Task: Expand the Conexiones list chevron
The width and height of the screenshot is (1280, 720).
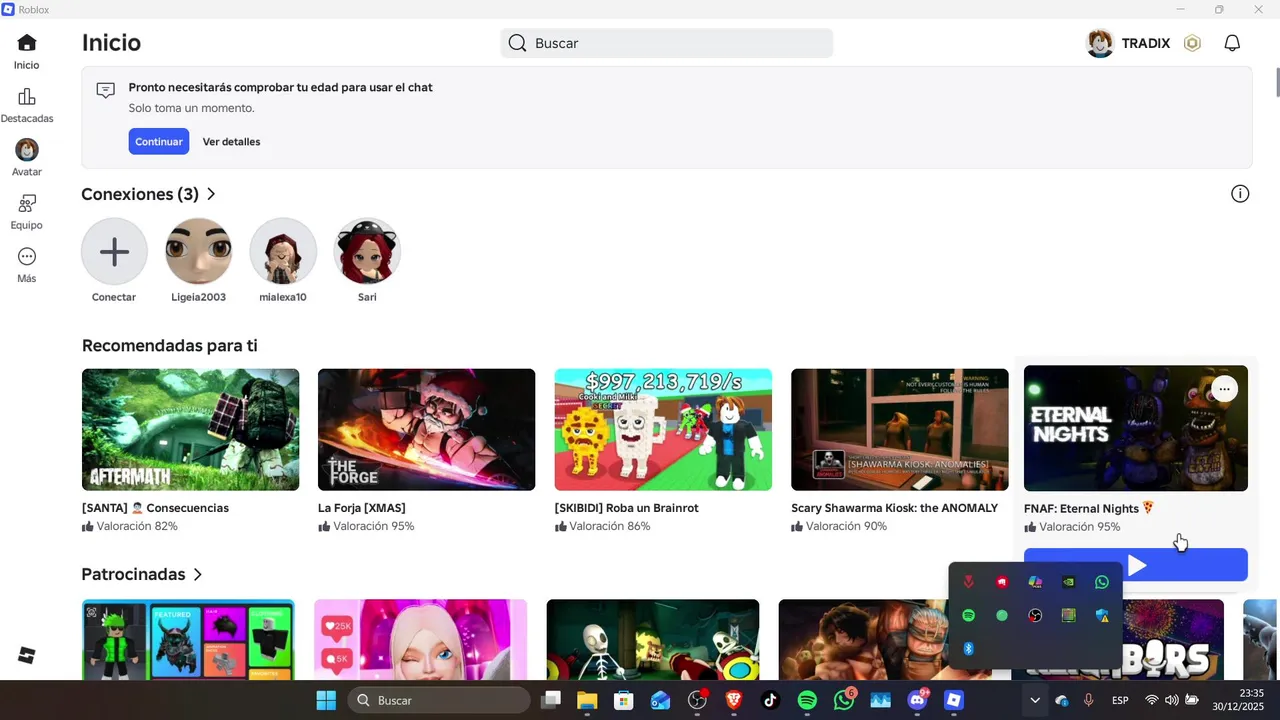Action: click(x=211, y=194)
